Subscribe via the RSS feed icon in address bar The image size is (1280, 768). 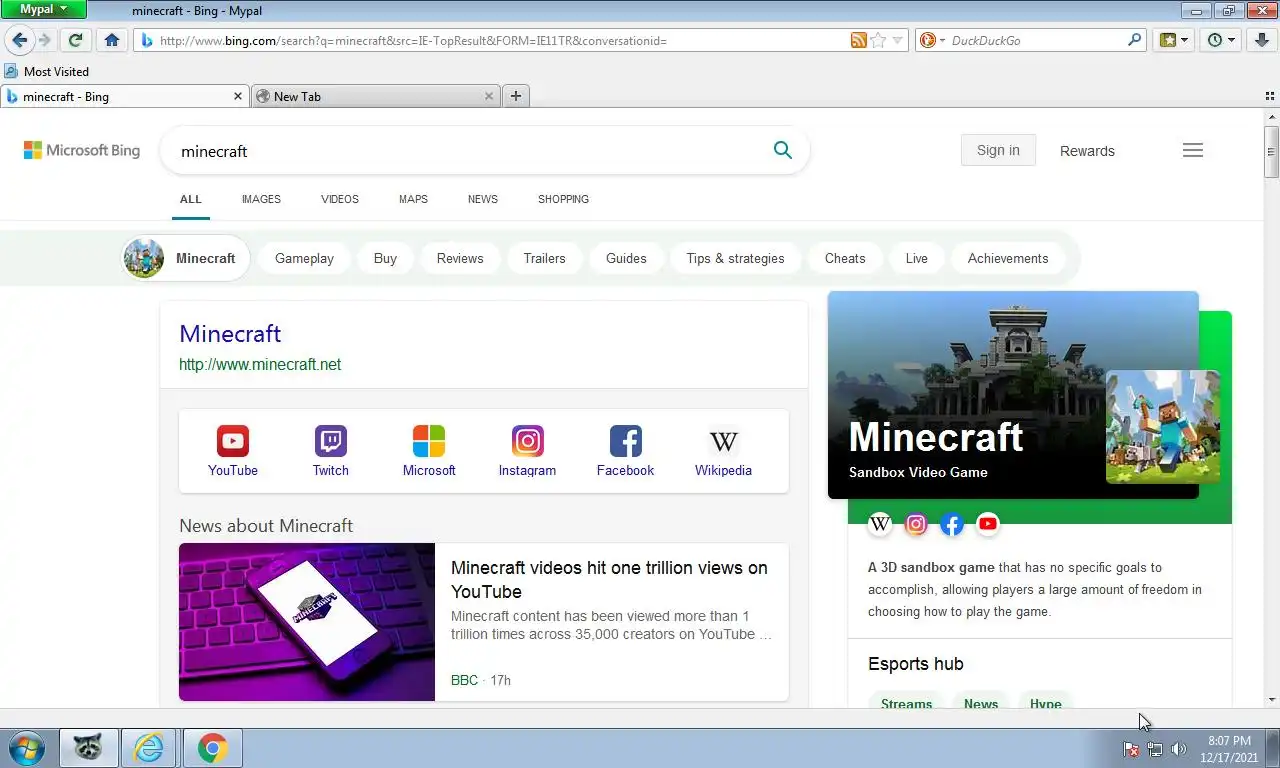(x=858, y=40)
